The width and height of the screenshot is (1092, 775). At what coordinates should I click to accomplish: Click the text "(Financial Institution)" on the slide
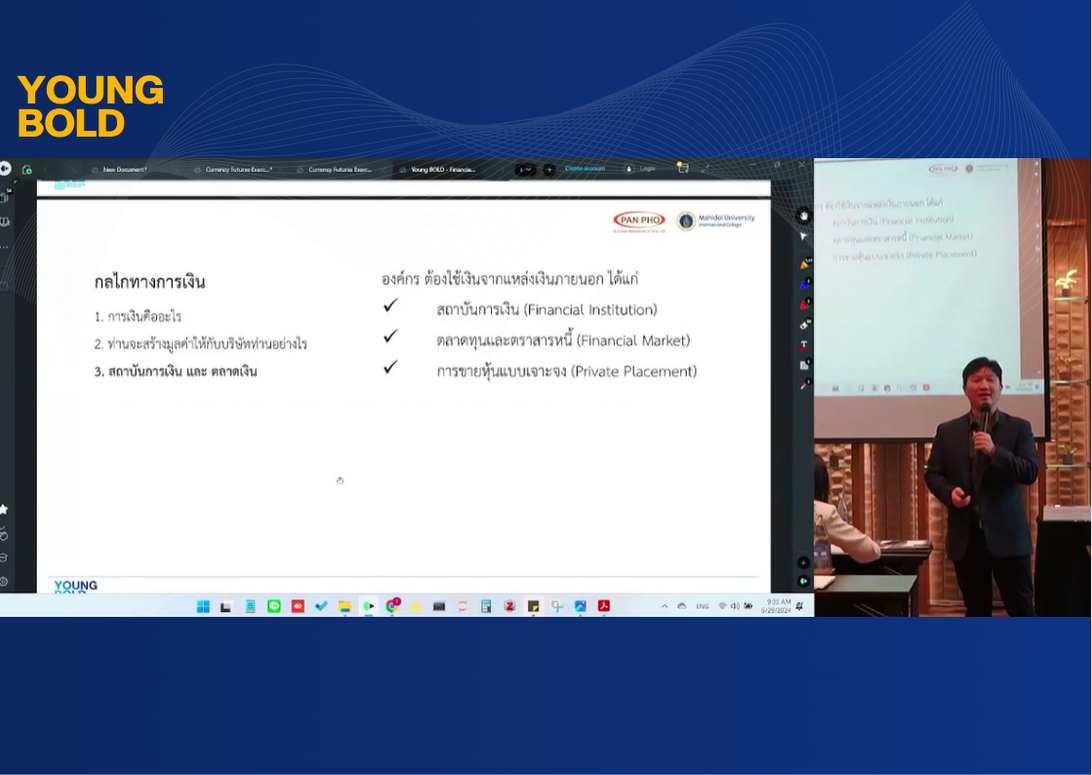click(x=591, y=310)
